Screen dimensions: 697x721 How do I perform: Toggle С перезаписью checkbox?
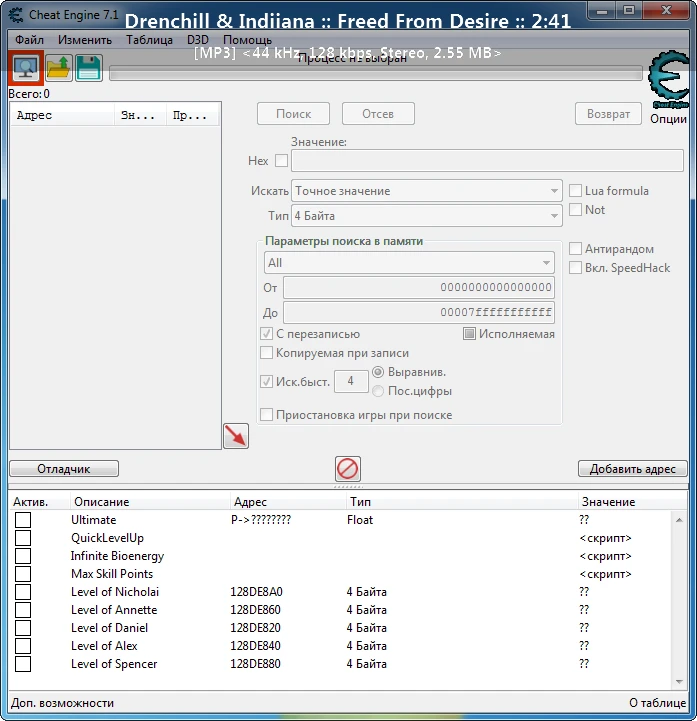[x=267, y=334]
